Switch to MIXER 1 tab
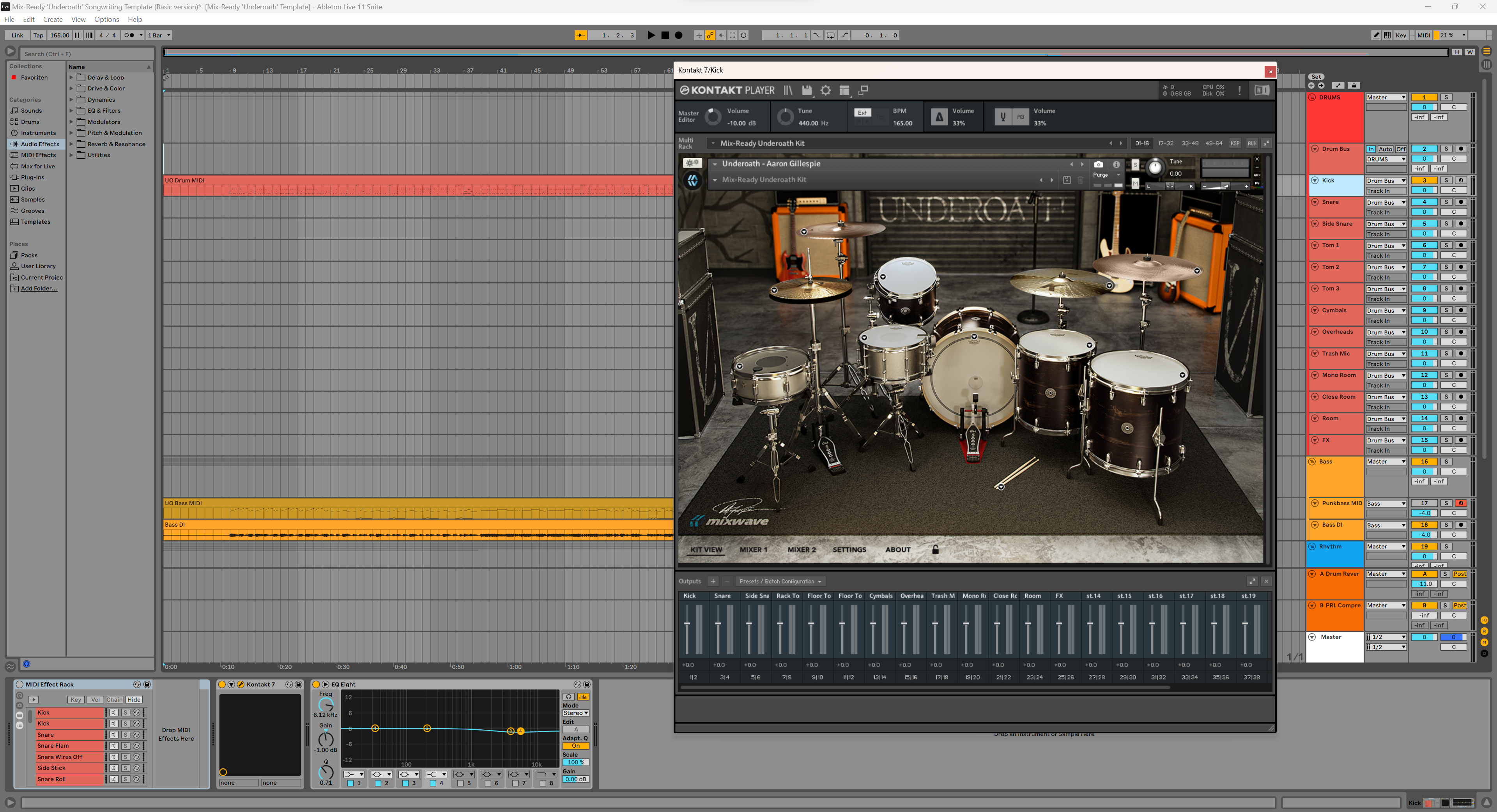This screenshot has height=812, width=1497. 753,550
